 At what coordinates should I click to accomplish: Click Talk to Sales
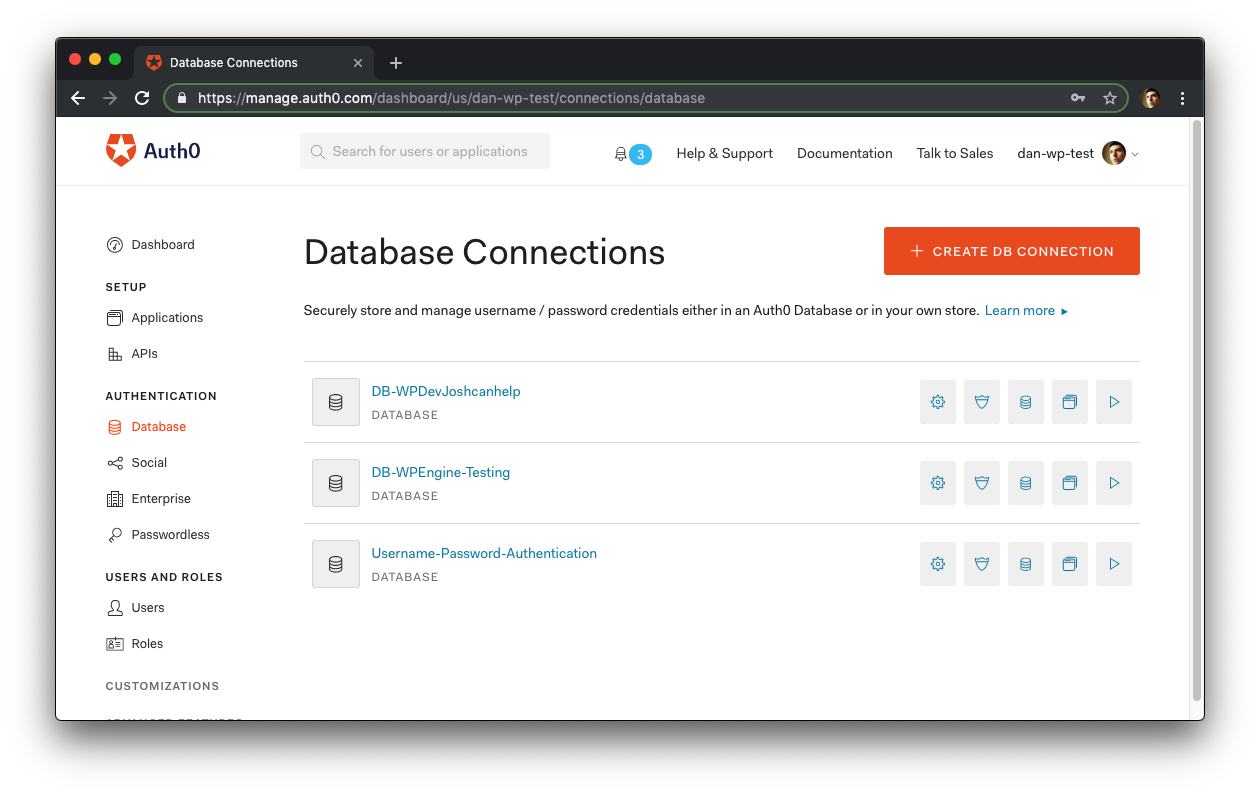point(955,153)
